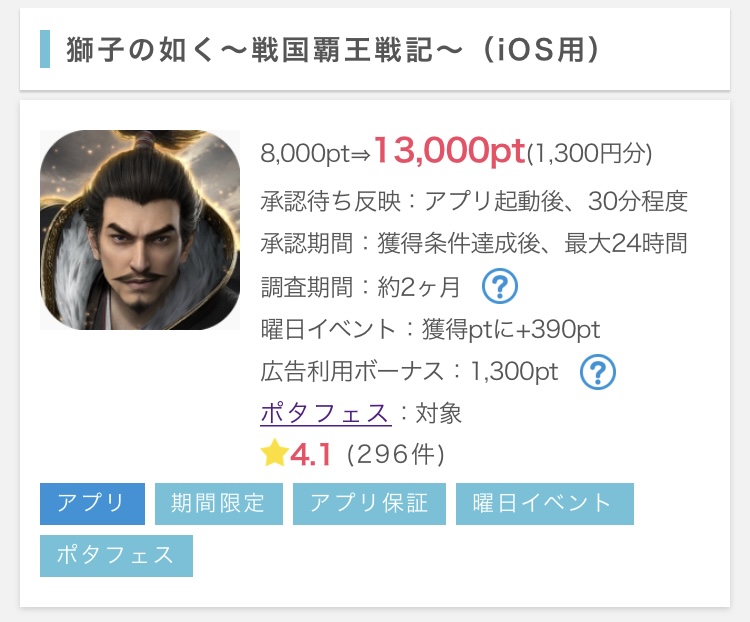750x622 pixels.
Task: Click the (296件) review count
Action: click(396, 455)
